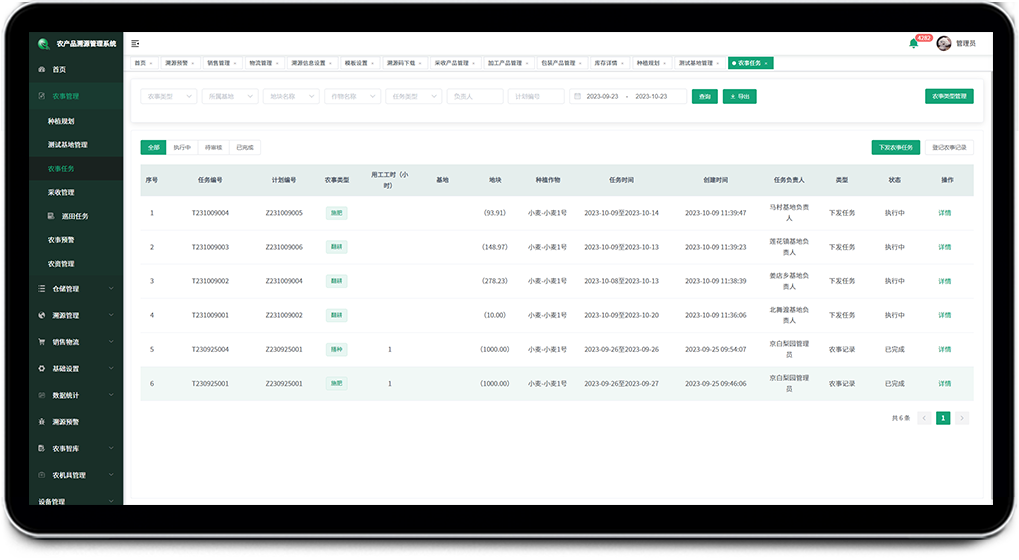Click the system logo in sidebar header
The width and height of the screenshot is (1019, 560).
tap(44, 44)
